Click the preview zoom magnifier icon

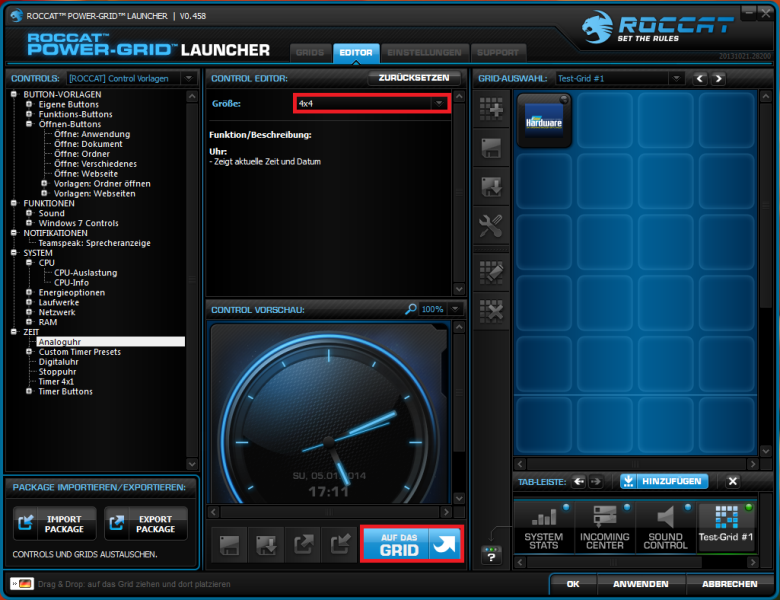coord(410,309)
